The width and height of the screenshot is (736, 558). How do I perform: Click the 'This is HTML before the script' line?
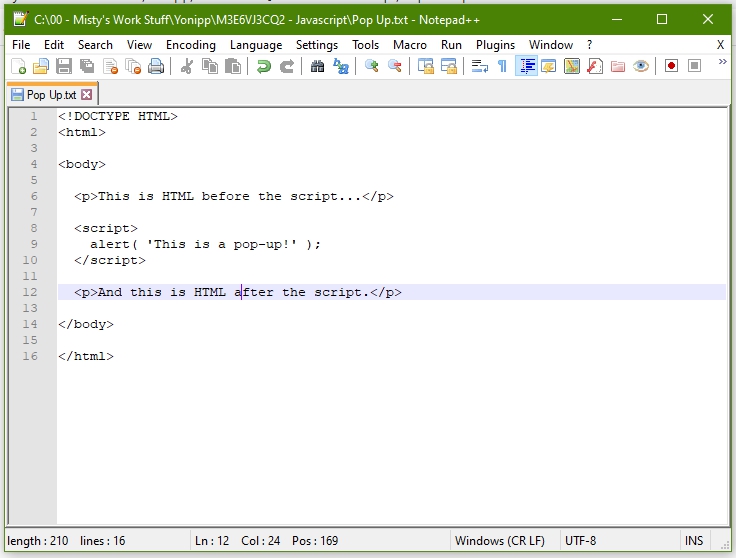coord(234,196)
